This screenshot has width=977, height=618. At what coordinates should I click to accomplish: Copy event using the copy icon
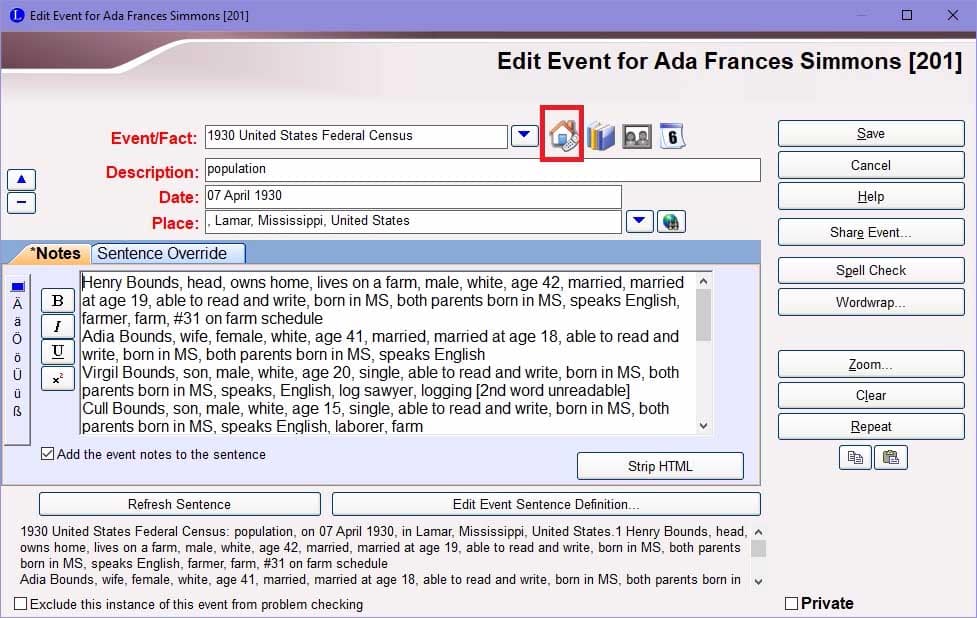click(x=855, y=457)
